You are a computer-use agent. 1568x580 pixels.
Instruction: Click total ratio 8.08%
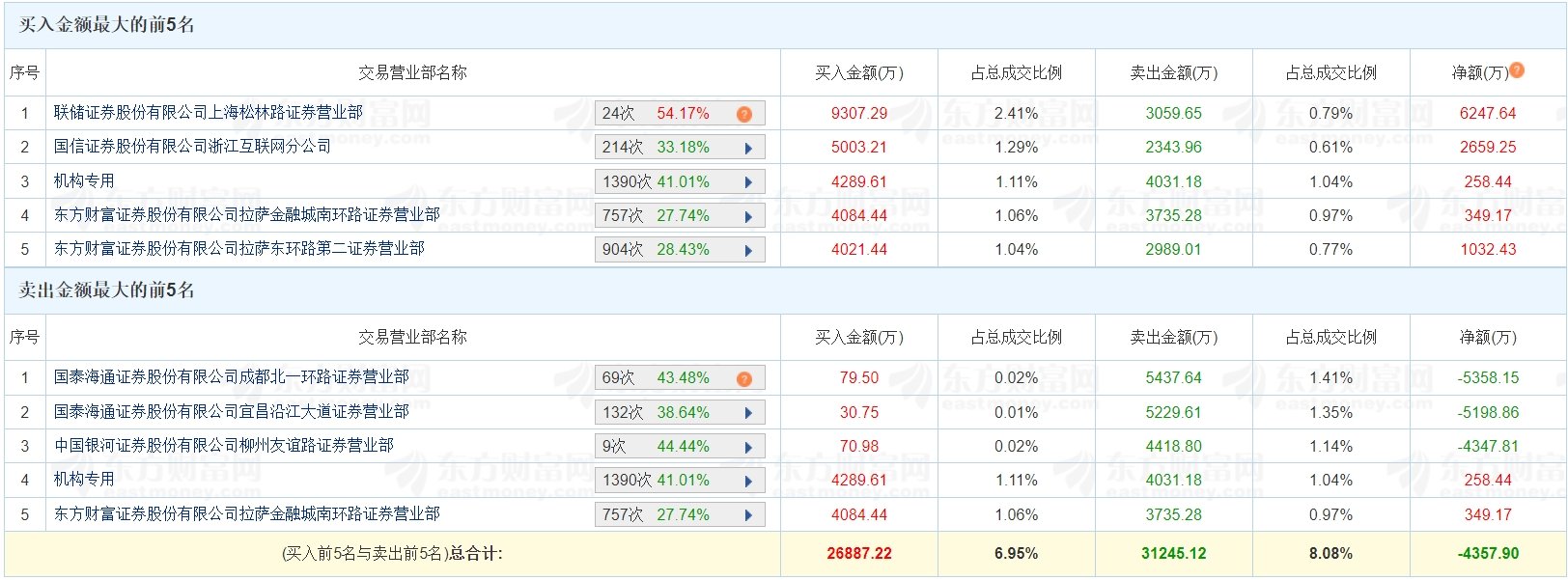pos(1330,554)
